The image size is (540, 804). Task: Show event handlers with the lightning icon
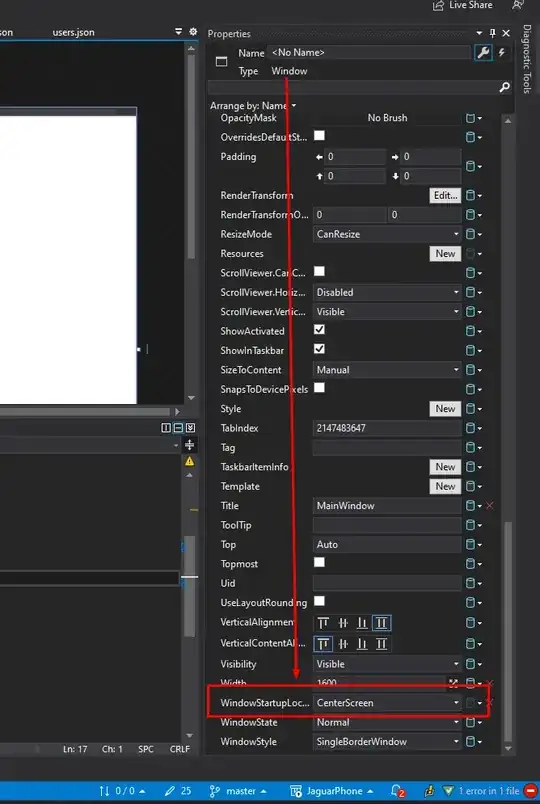502,52
